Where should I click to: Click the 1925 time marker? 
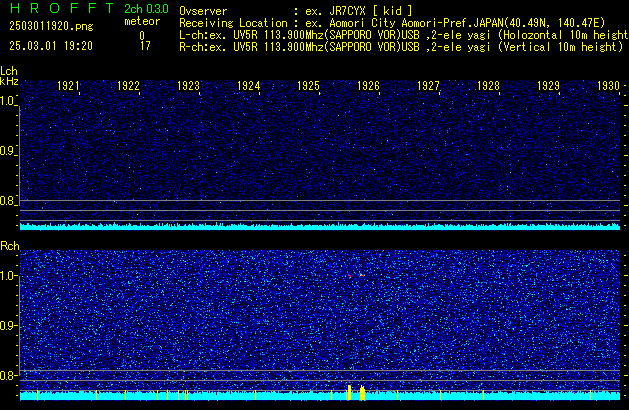[308, 86]
